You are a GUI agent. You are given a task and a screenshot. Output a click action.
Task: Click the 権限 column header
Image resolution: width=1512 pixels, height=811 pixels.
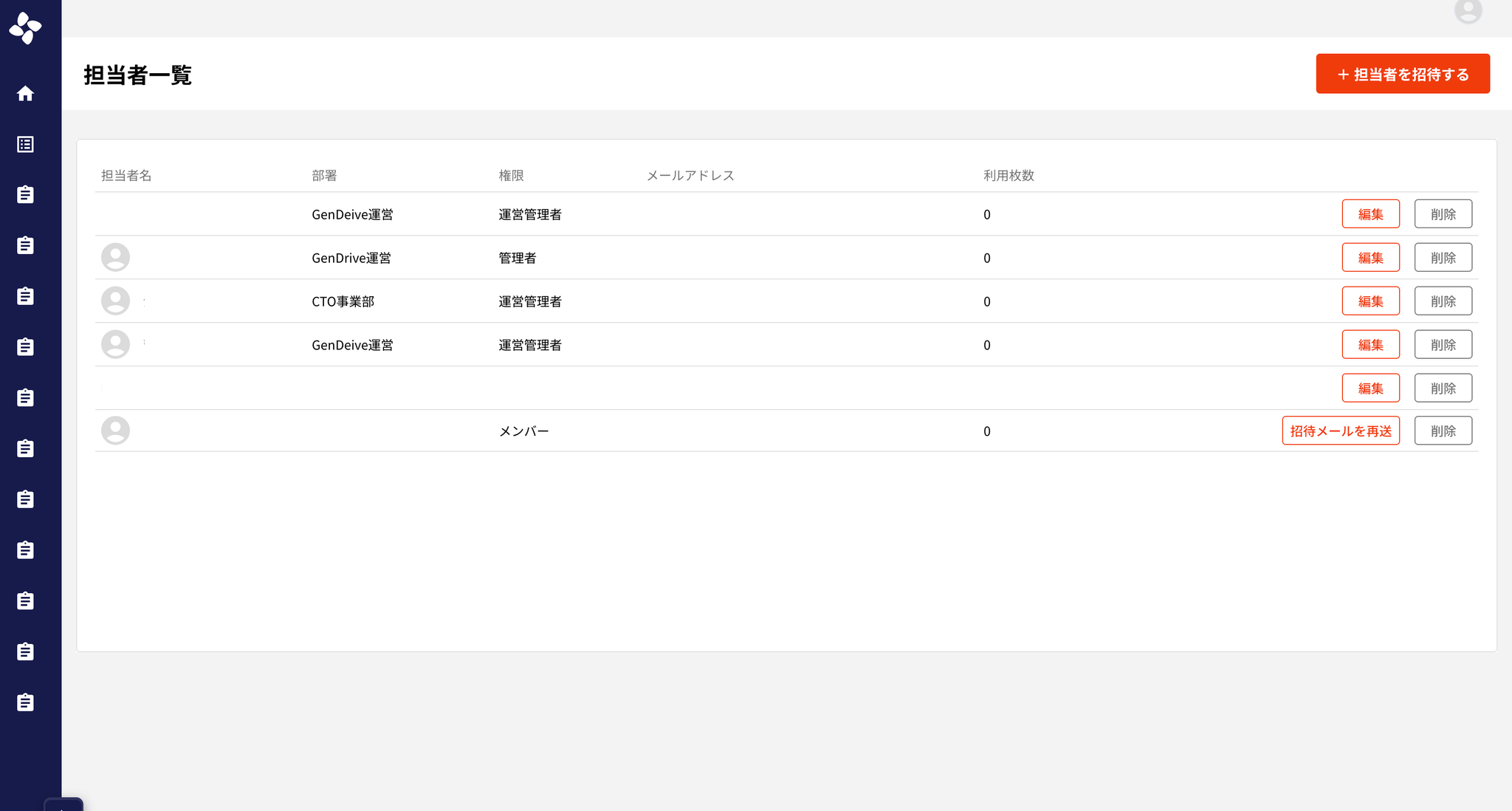coord(511,176)
